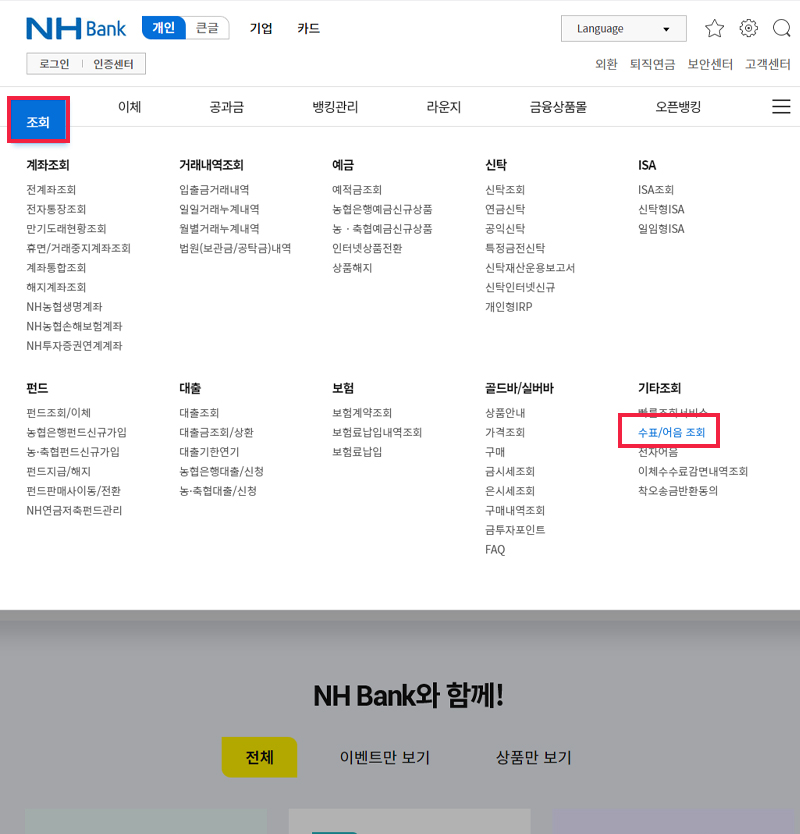Open the 골드바/실버바 FAQ link
The width and height of the screenshot is (800, 834).
495,549
